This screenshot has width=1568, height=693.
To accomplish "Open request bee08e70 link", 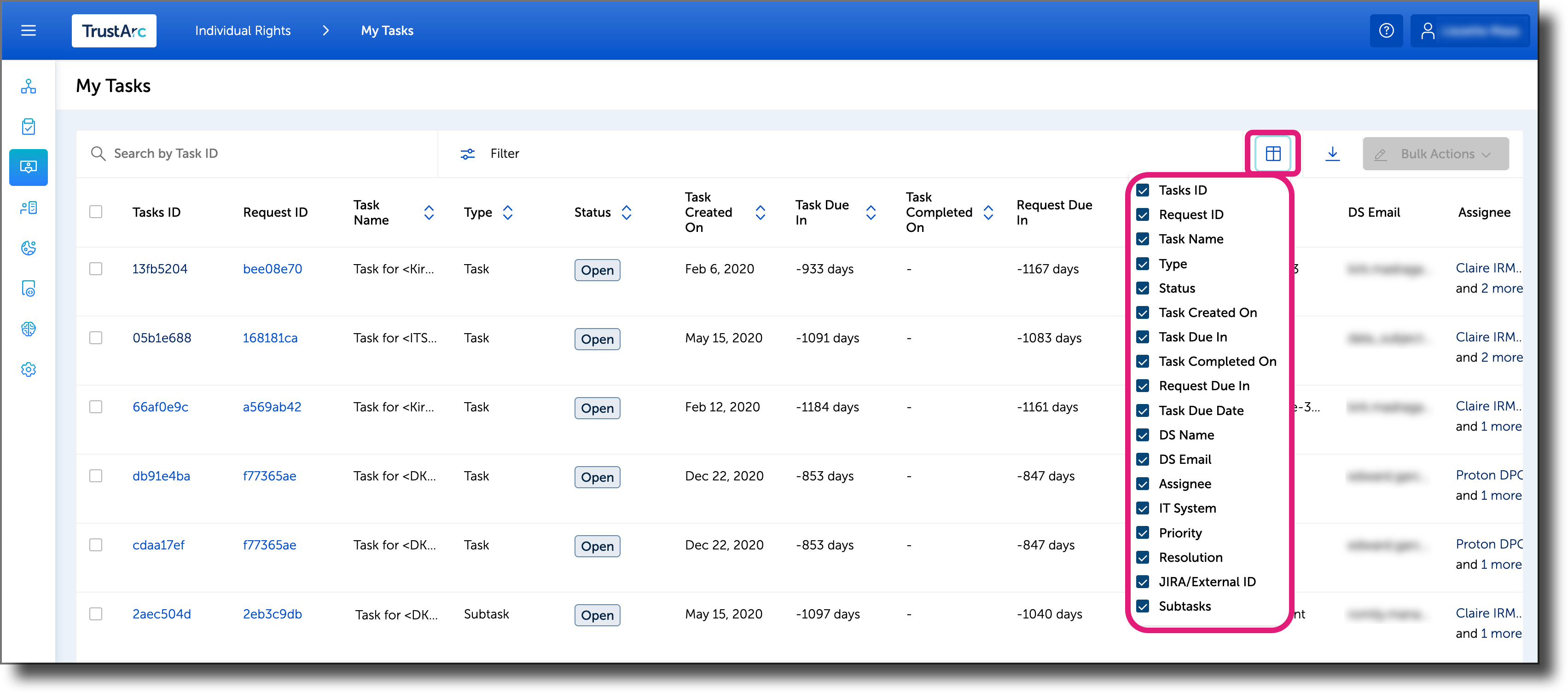I will (272, 268).
